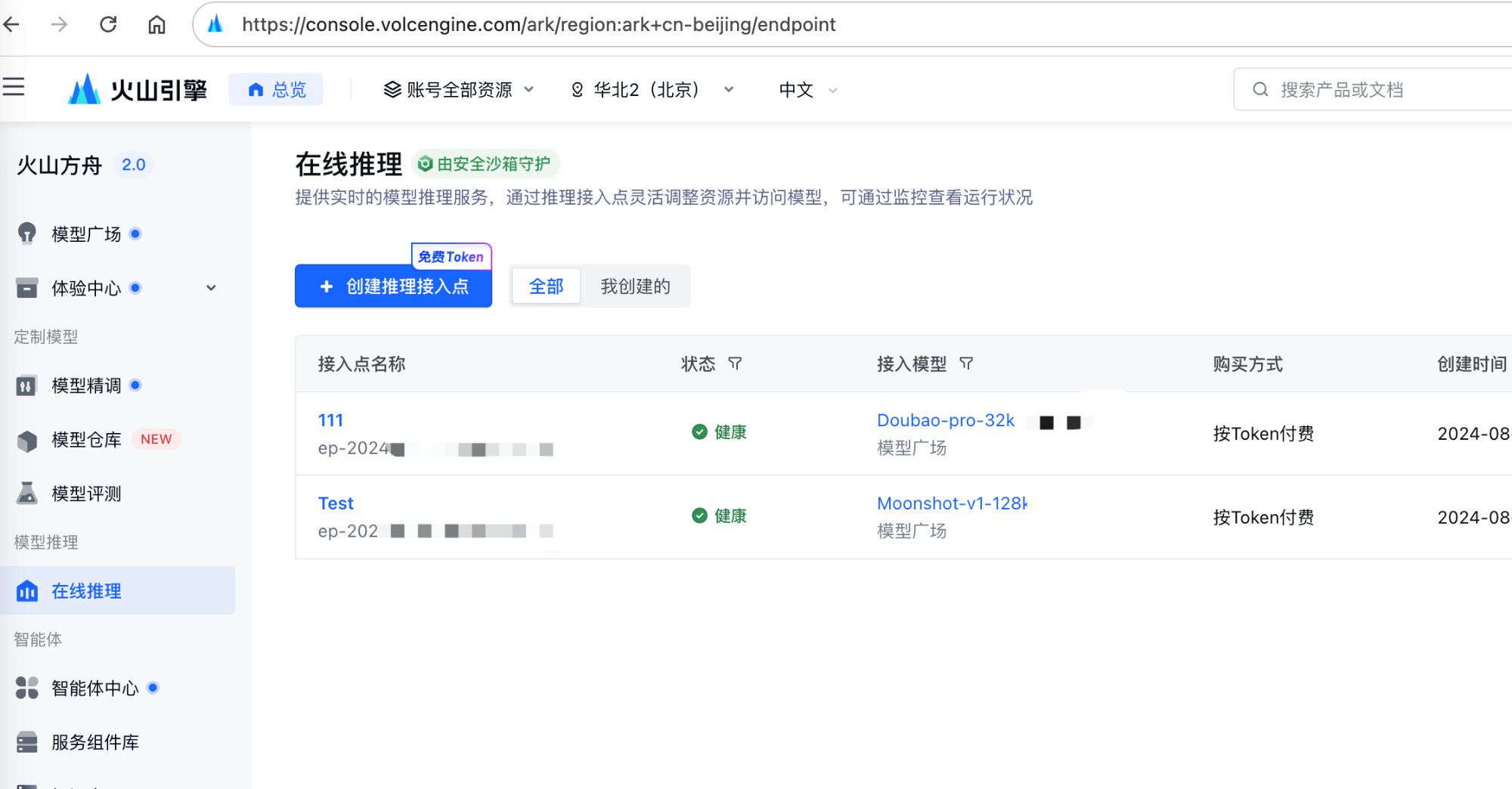1512x789 pixels.
Task: Open 智能体中心 in the sidebar
Action: pyautogui.click(x=95, y=688)
